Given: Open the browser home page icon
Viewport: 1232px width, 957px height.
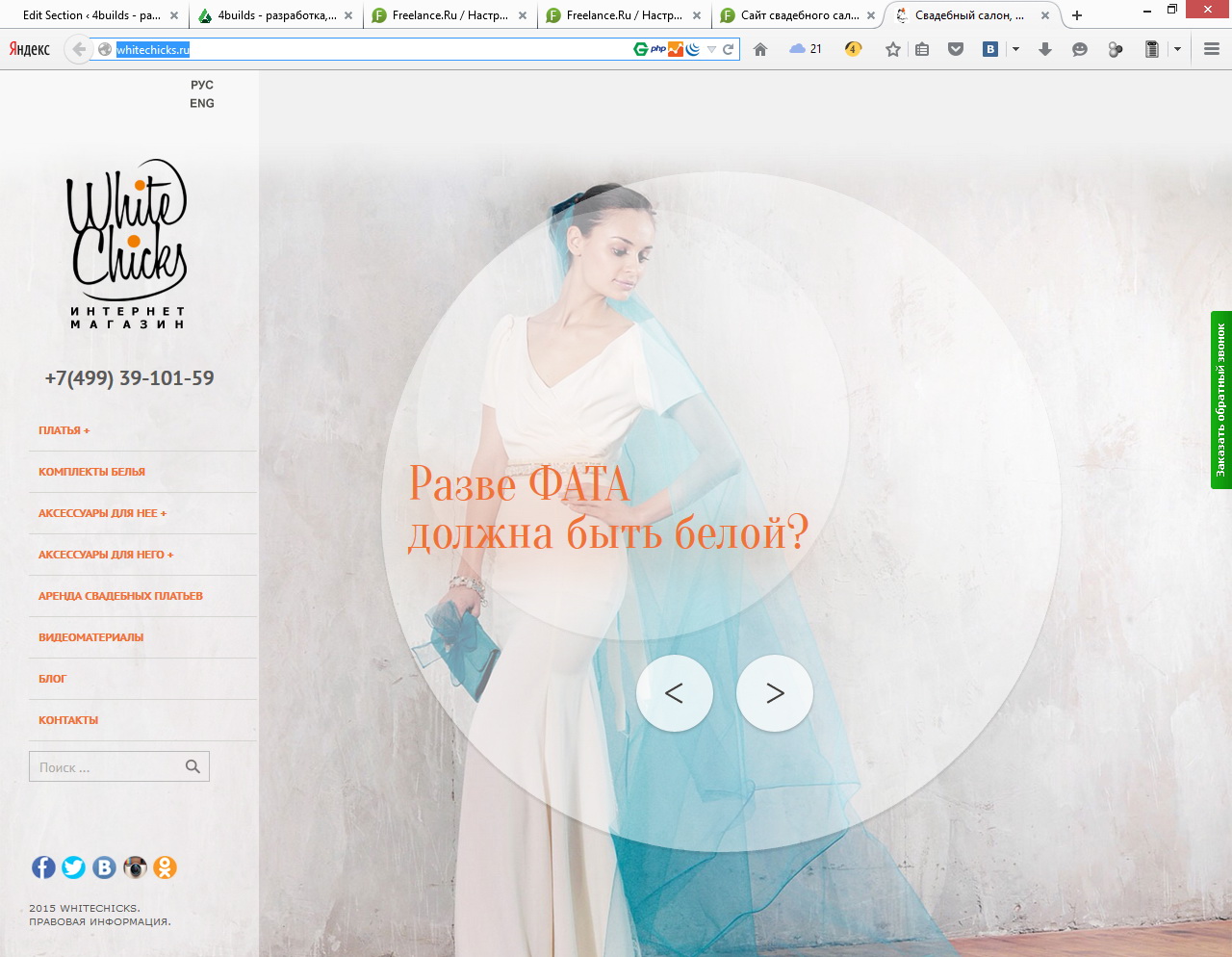Looking at the screenshot, I should click(760, 49).
